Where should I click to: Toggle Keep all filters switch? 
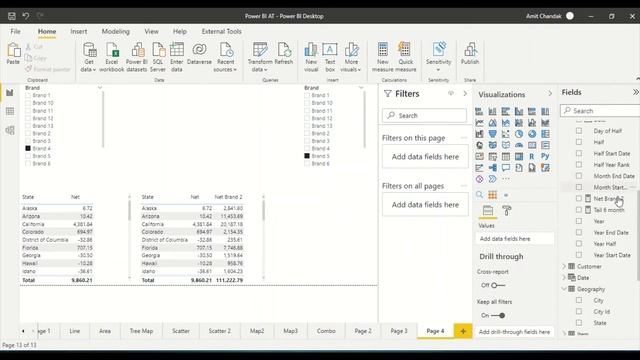[x=498, y=316]
